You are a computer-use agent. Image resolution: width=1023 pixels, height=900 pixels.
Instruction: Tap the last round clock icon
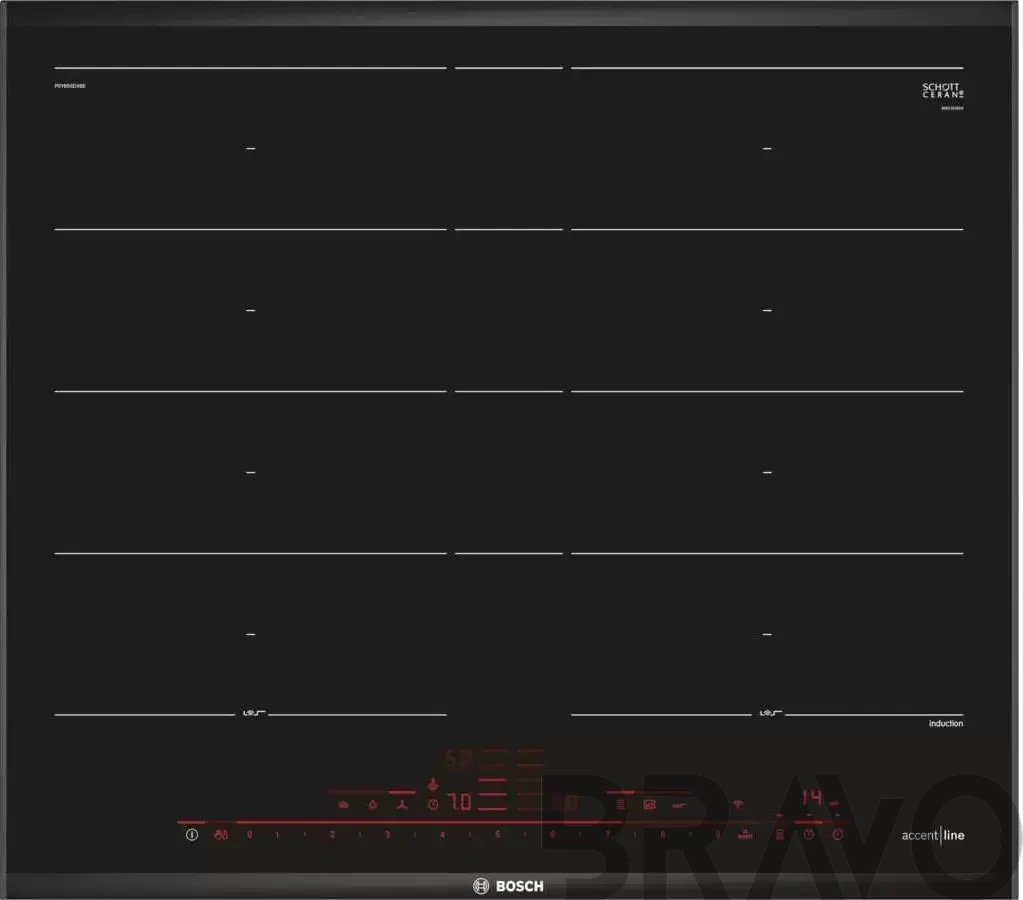click(x=838, y=835)
